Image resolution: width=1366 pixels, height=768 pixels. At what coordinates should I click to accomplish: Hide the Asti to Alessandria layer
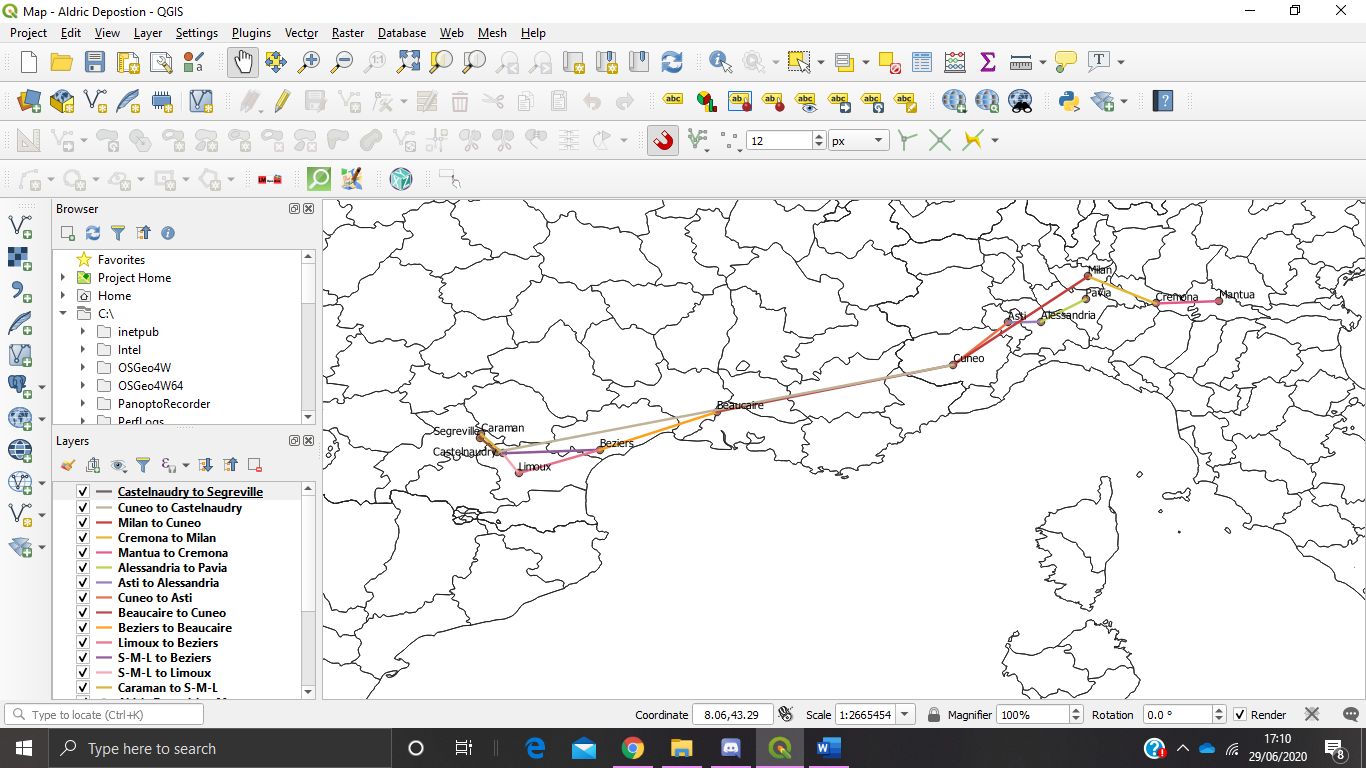click(x=84, y=583)
